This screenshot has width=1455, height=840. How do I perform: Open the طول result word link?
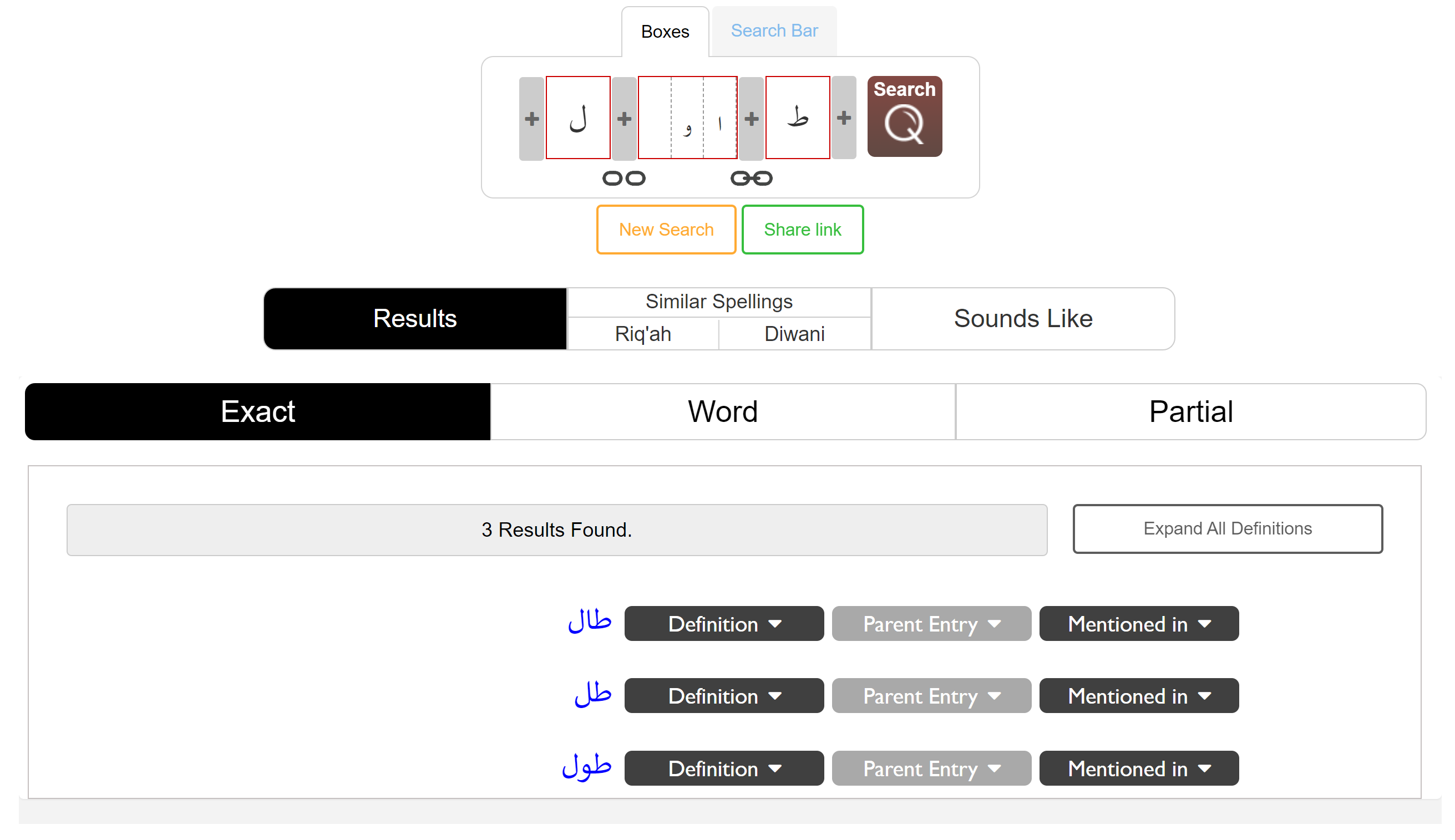586,767
